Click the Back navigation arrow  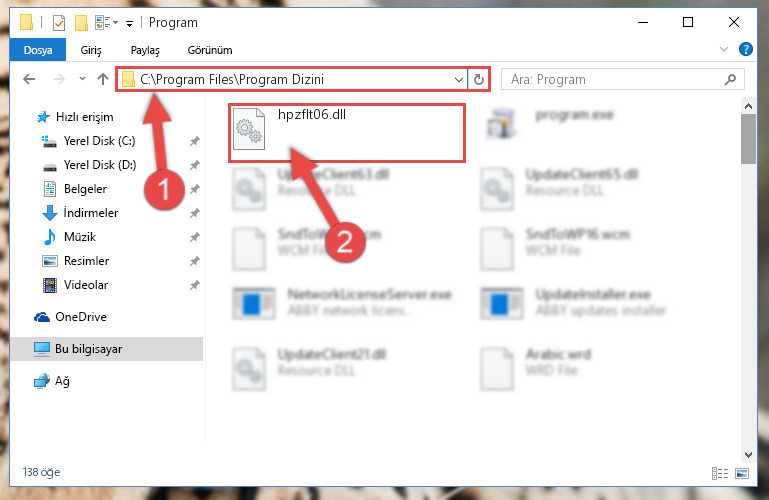[x=29, y=79]
